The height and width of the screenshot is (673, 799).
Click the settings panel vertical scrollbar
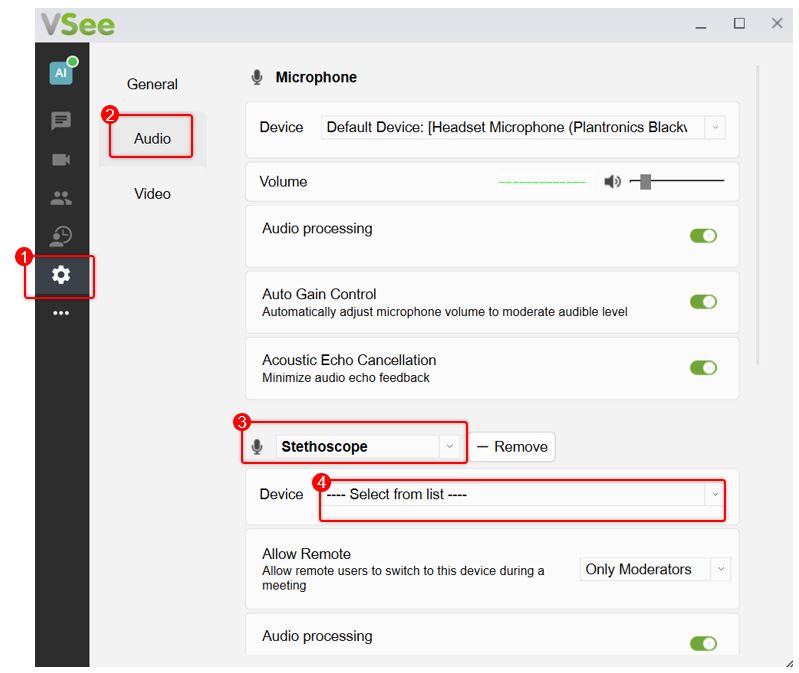[758, 214]
